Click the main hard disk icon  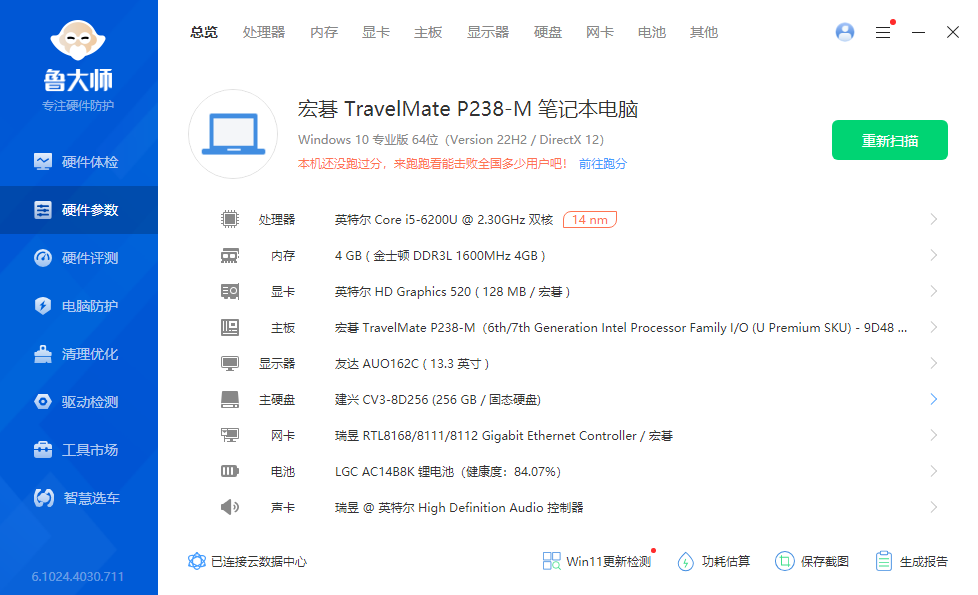click(230, 400)
